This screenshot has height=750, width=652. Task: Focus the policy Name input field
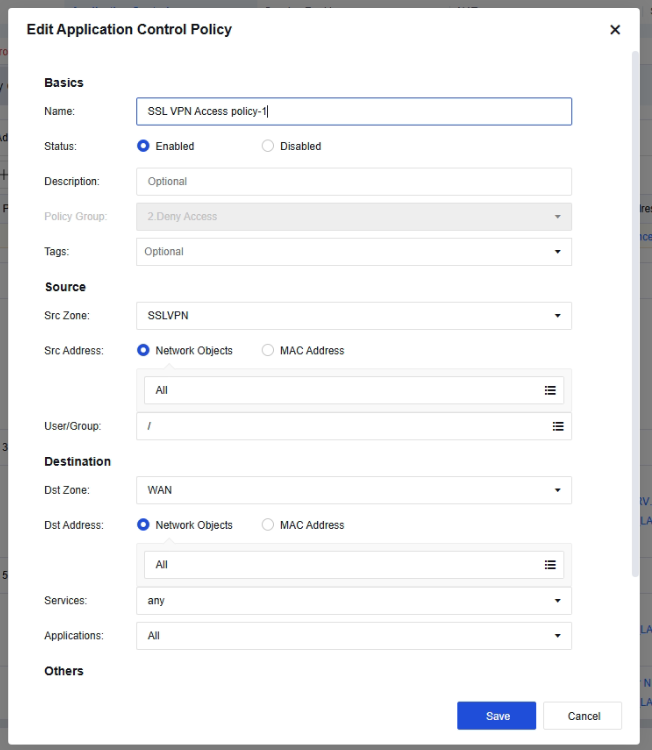click(x=354, y=111)
